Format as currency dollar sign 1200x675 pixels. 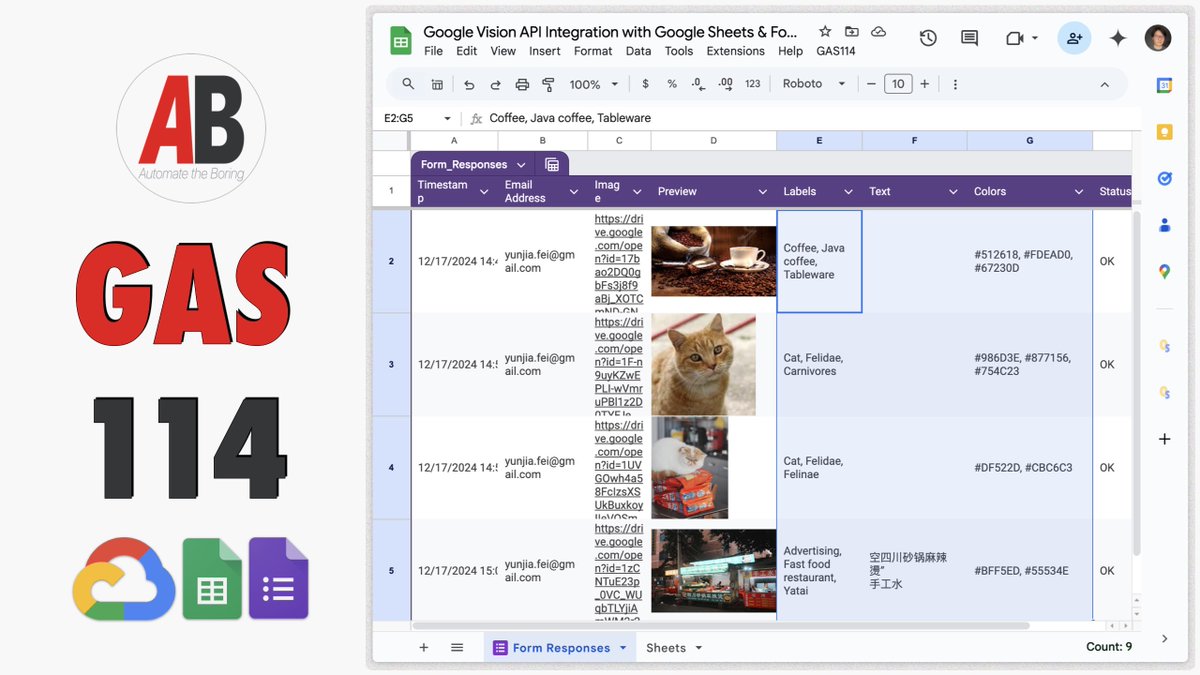(x=645, y=84)
